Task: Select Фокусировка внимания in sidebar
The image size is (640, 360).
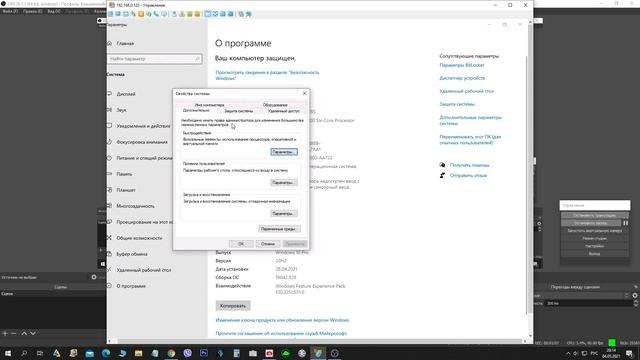Action: 142,142
